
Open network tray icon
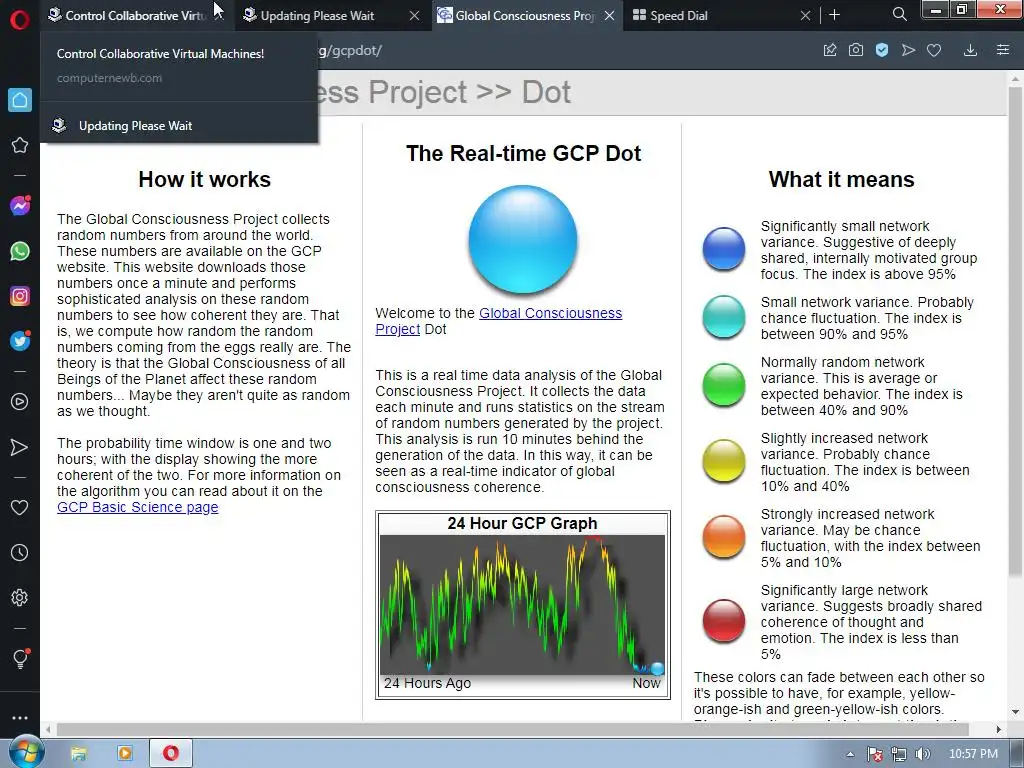click(899, 754)
